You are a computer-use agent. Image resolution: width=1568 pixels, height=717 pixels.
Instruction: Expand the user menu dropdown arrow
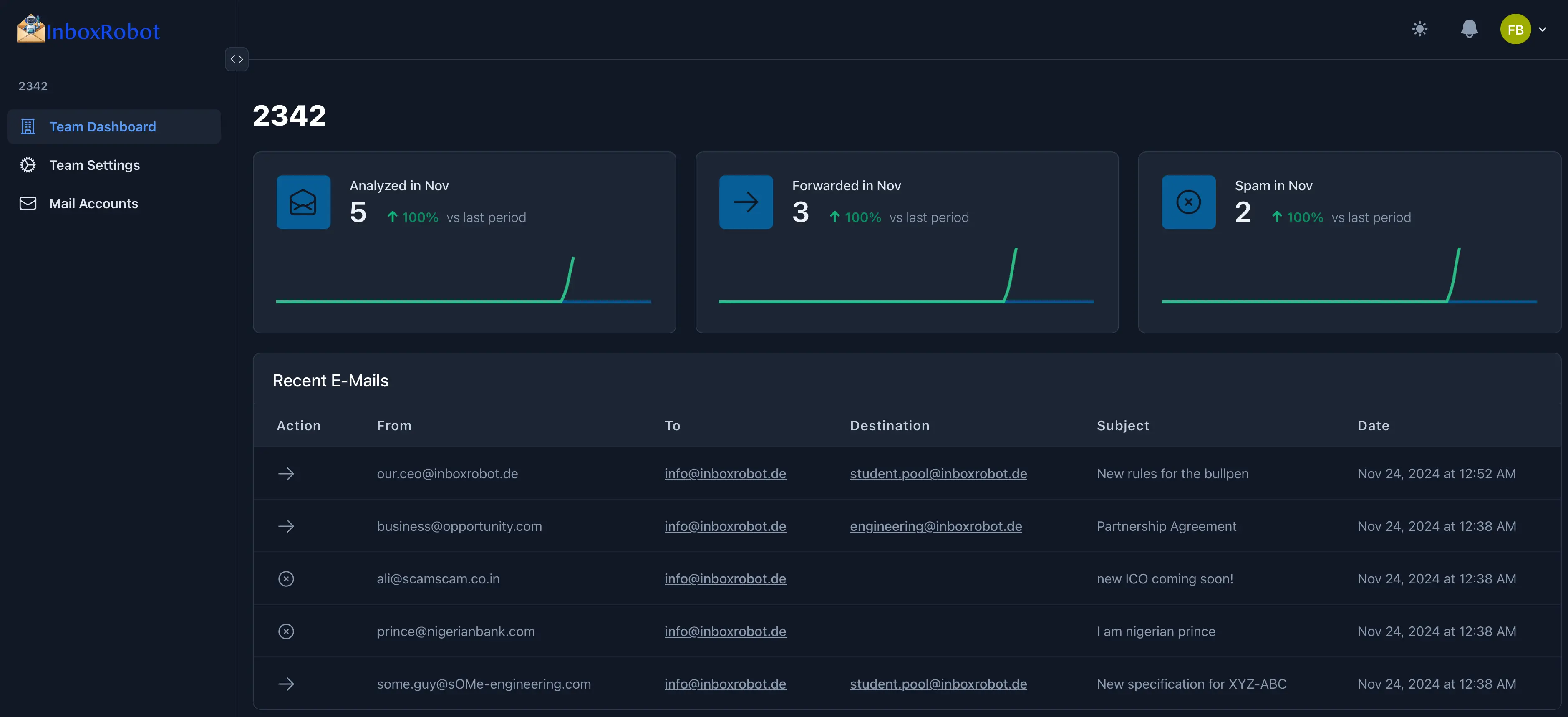click(1543, 29)
